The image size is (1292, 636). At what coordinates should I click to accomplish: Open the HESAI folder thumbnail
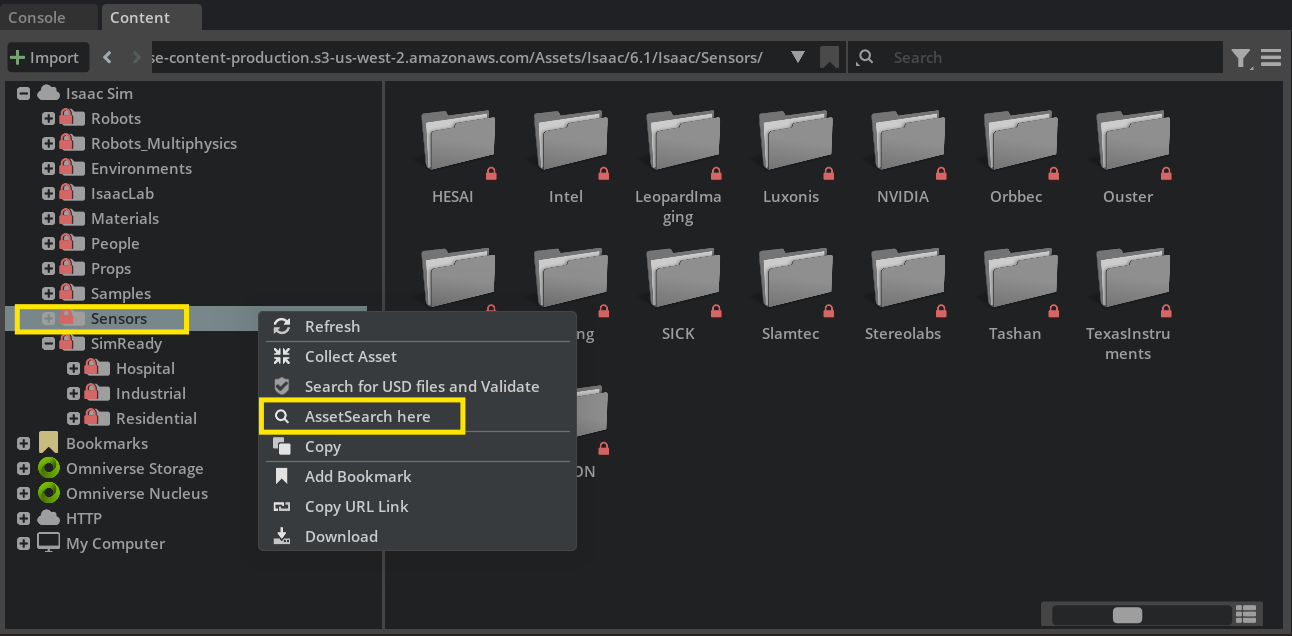[458, 143]
